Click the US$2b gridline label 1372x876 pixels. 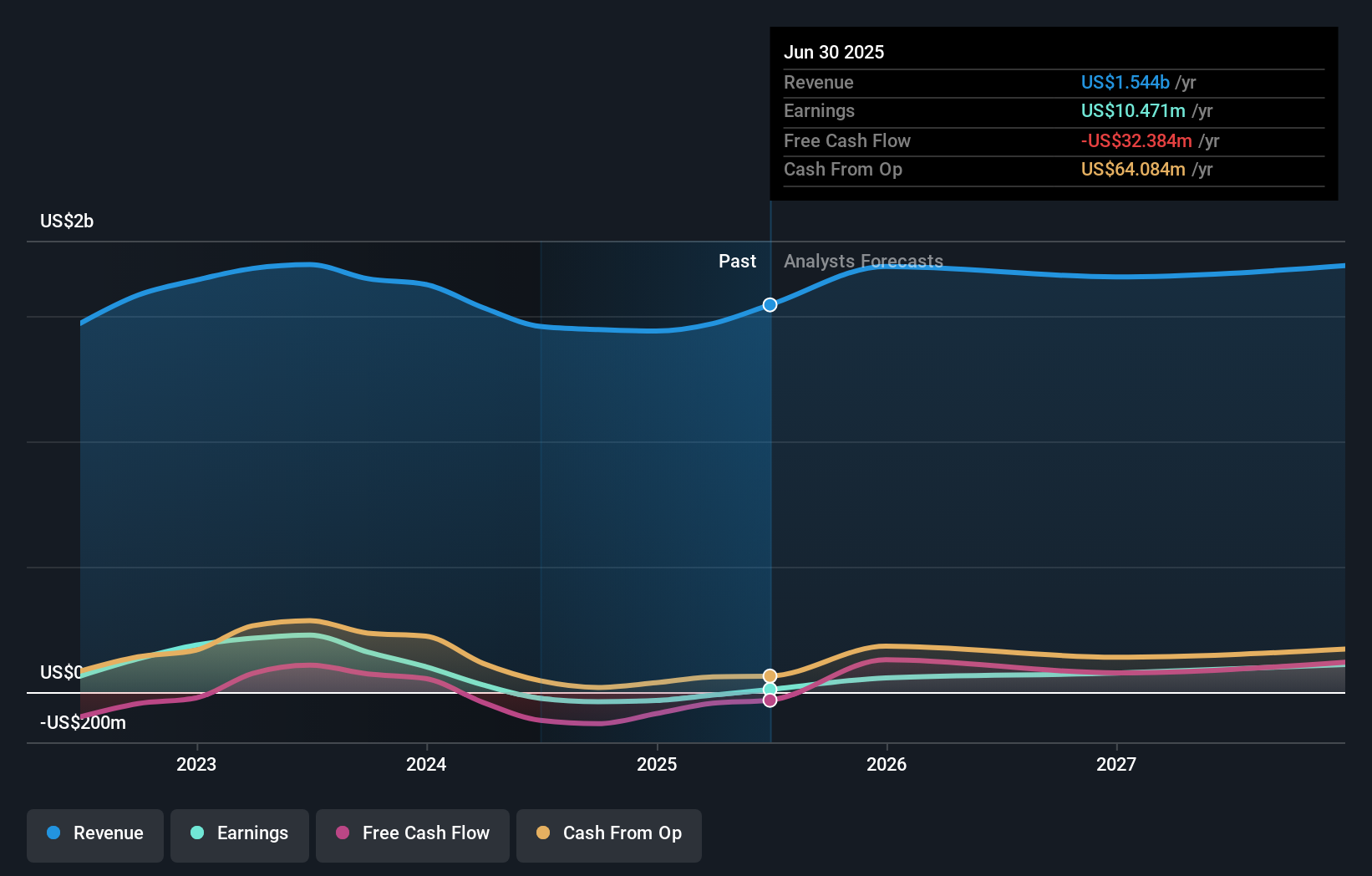[66, 221]
